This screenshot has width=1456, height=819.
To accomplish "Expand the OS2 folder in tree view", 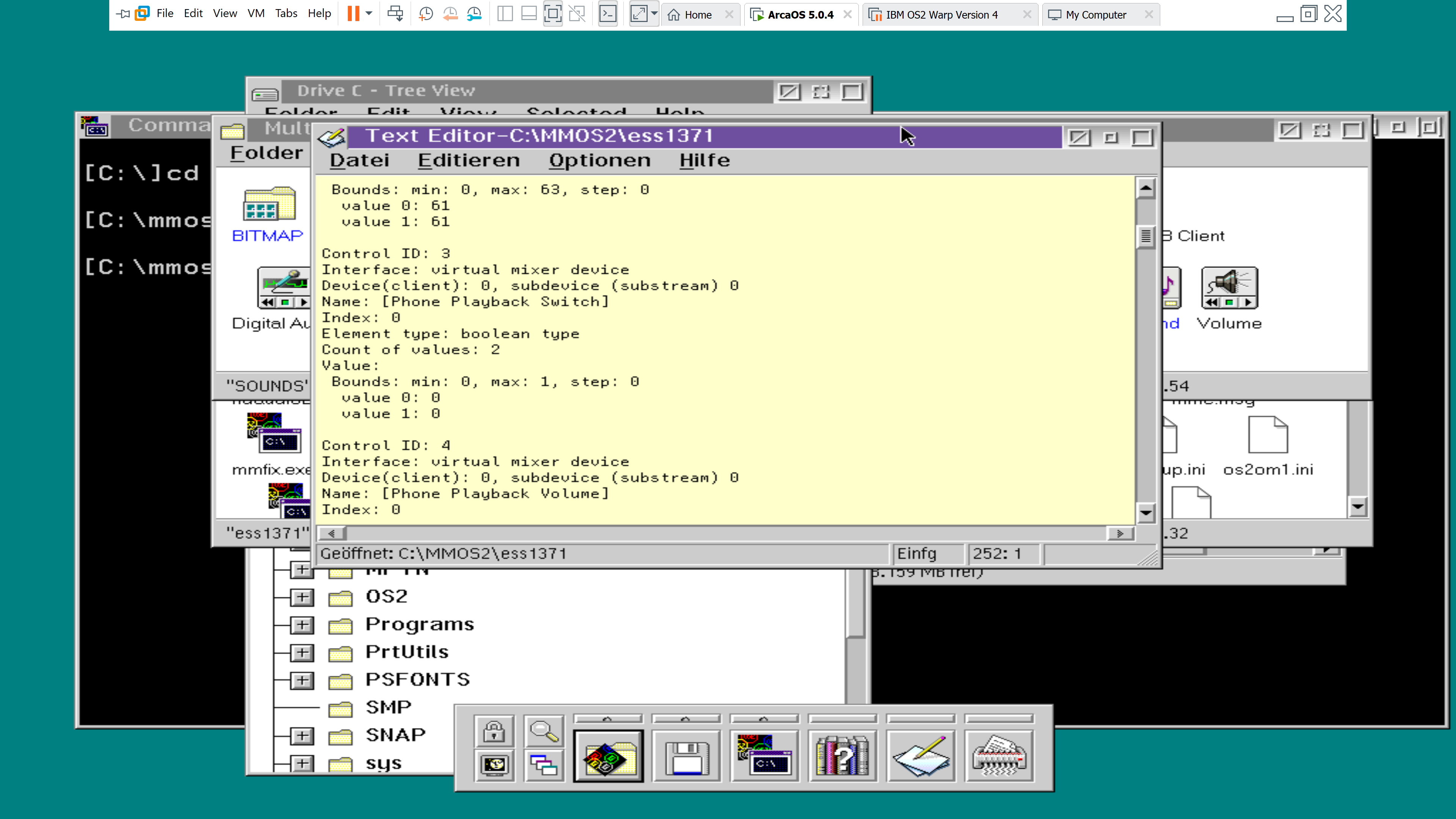I will coord(303,597).
